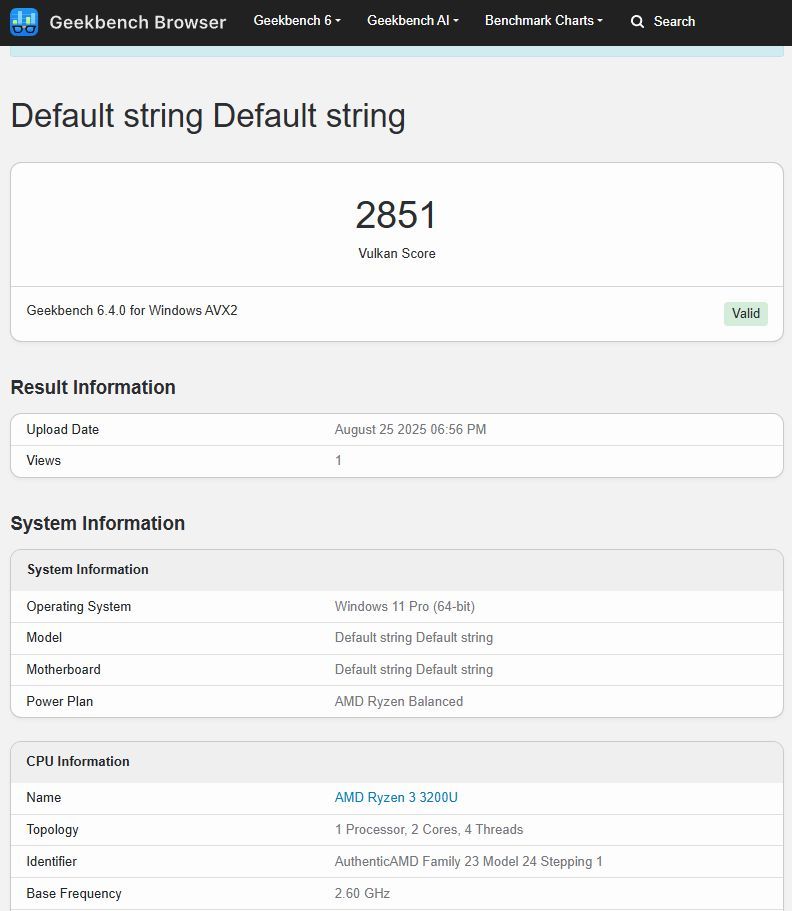
Task: Click the Topology value showing 2 Cores
Action: click(x=428, y=829)
